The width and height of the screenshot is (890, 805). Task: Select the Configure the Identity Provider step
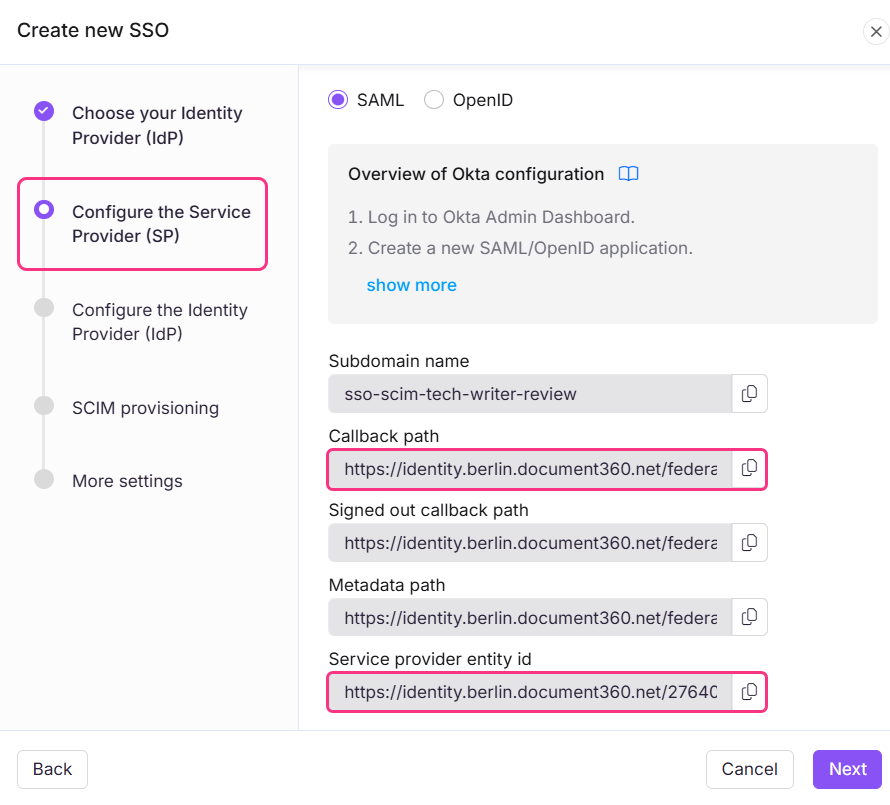tap(160, 322)
